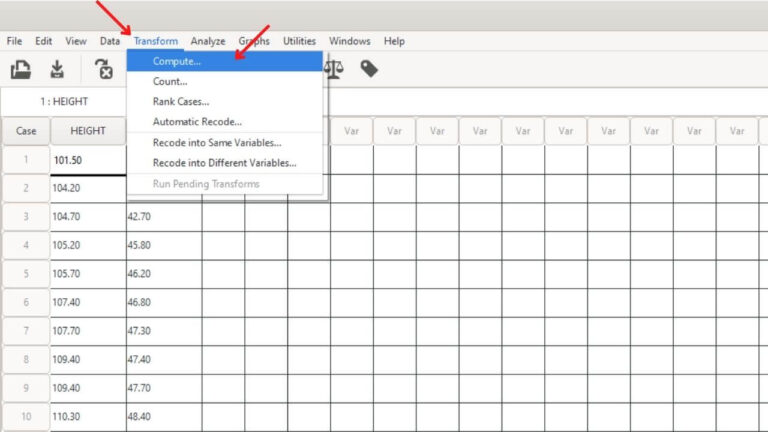
Task: Click the cell reference box '1 : HEIGHT'
Action: (x=64, y=101)
